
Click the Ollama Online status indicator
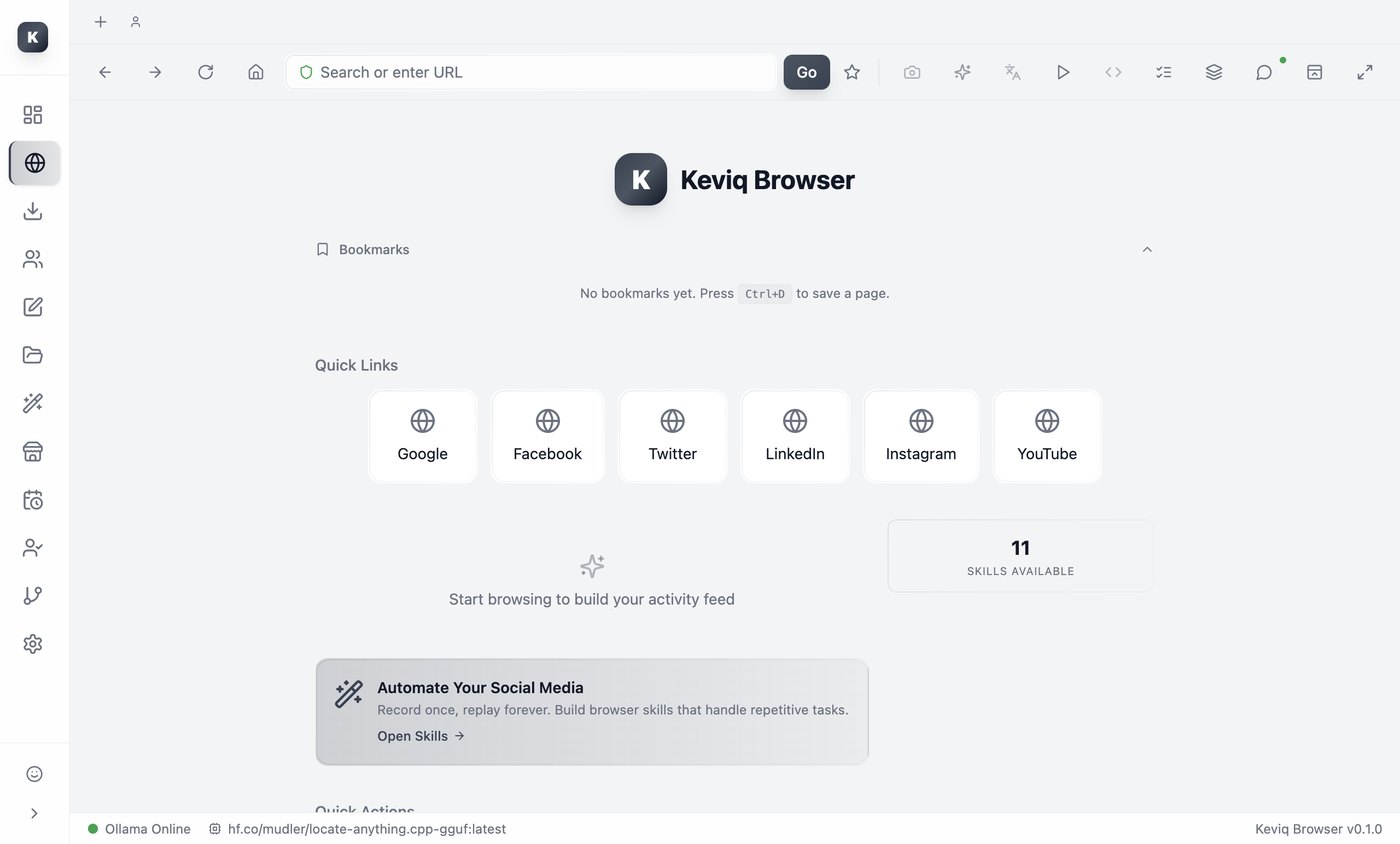(139, 829)
